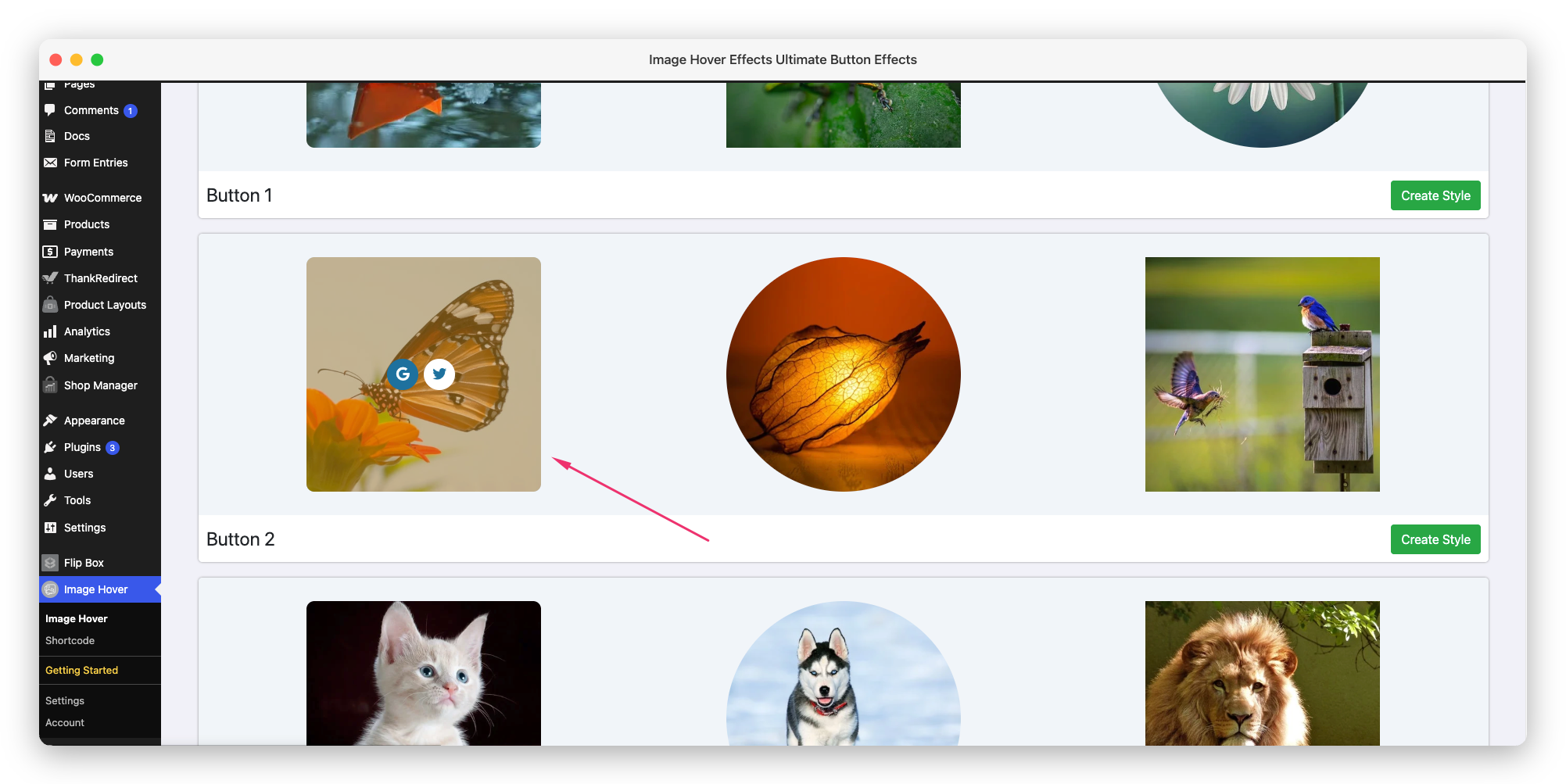
Task: Create Style for Button 2
Action: pyautogui.click(x=1435, y=539)
